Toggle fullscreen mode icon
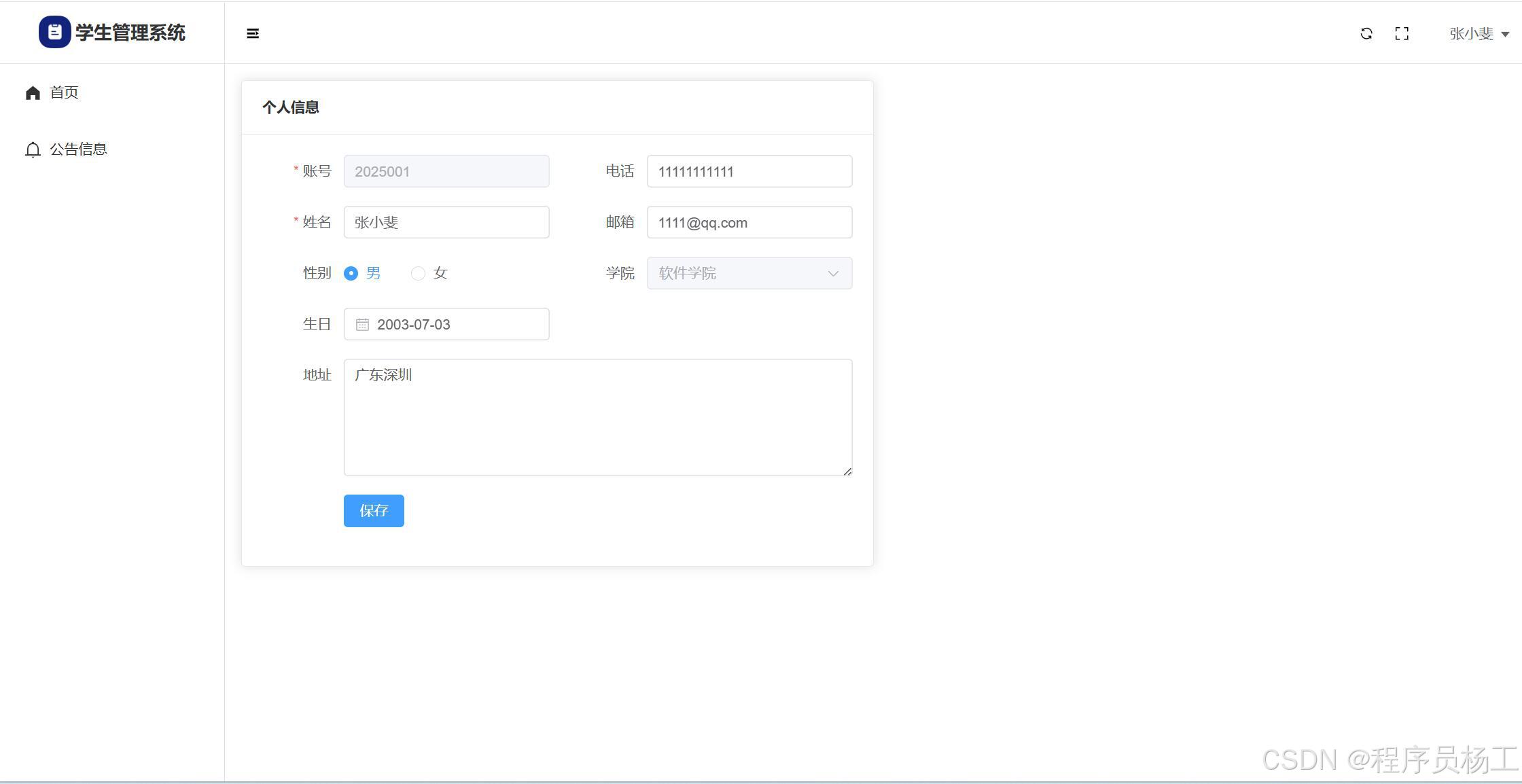Image resolution: width=1522 pixels, height=784 pixels. 1402,33
